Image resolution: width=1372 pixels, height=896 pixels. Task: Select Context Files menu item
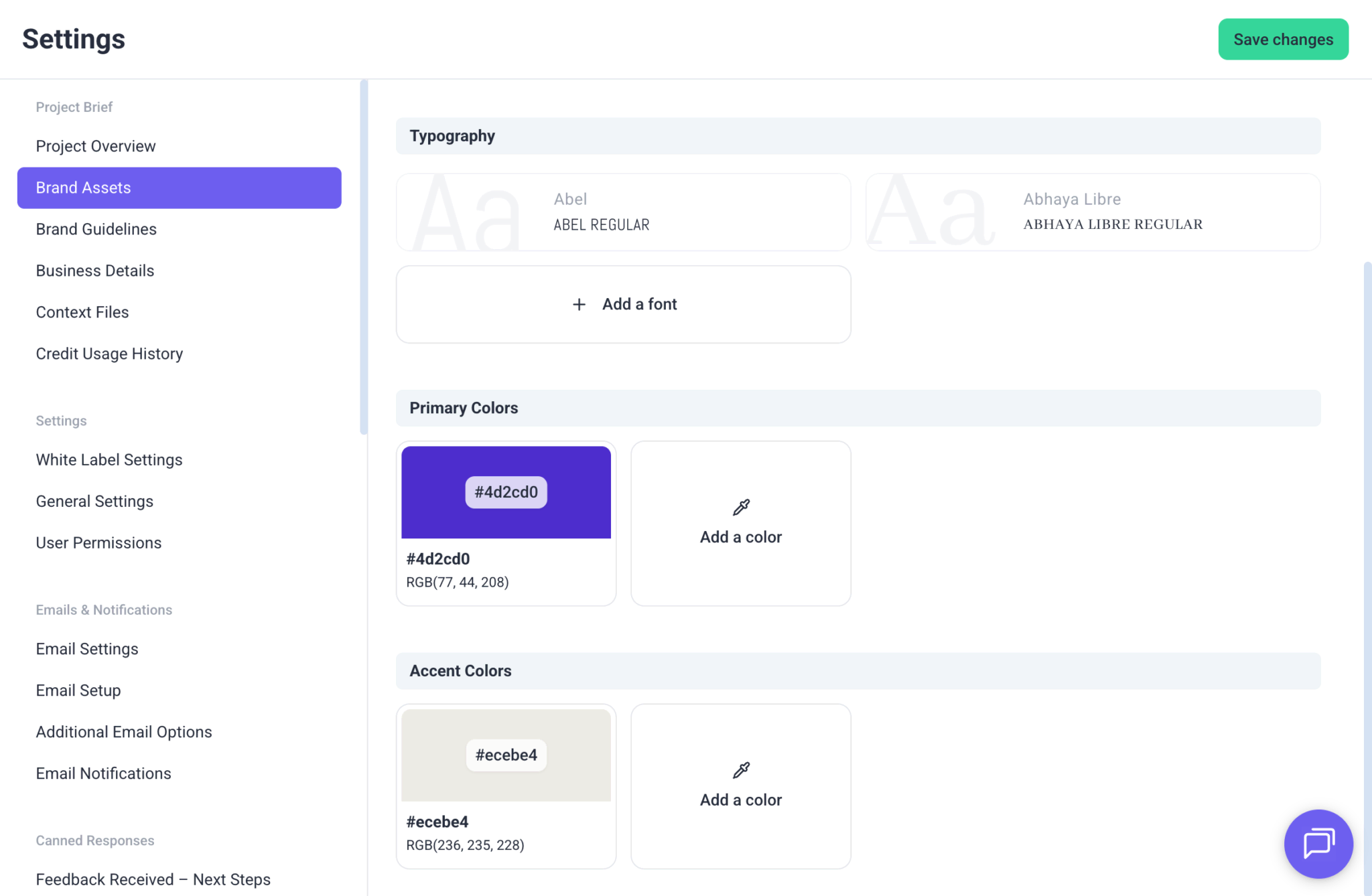click(x=82, y=312)
